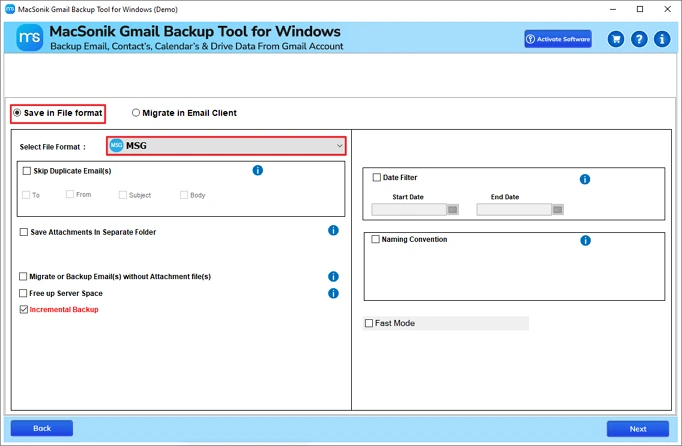Select Migrate in Email Client radio button
Image resolution: width=682 pixels, height=446 pixels.
(x=136, y=113)
